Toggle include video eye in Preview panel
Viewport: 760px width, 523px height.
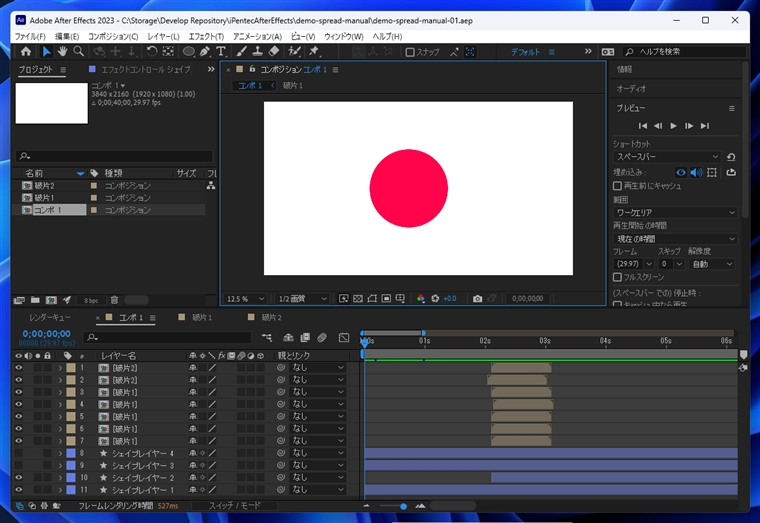681,172
